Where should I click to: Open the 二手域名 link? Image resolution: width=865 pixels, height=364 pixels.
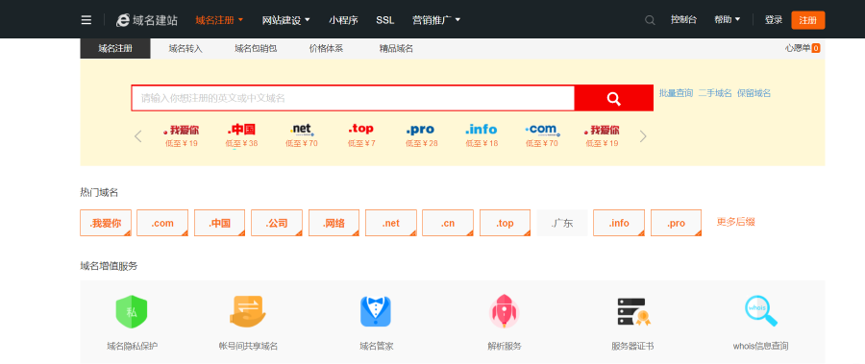tap(715, 93)
